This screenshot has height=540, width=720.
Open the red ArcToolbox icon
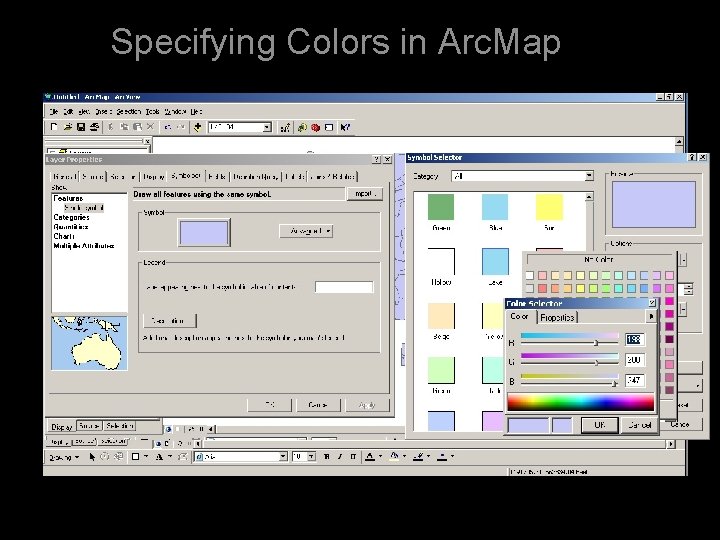tap(315, 128)
